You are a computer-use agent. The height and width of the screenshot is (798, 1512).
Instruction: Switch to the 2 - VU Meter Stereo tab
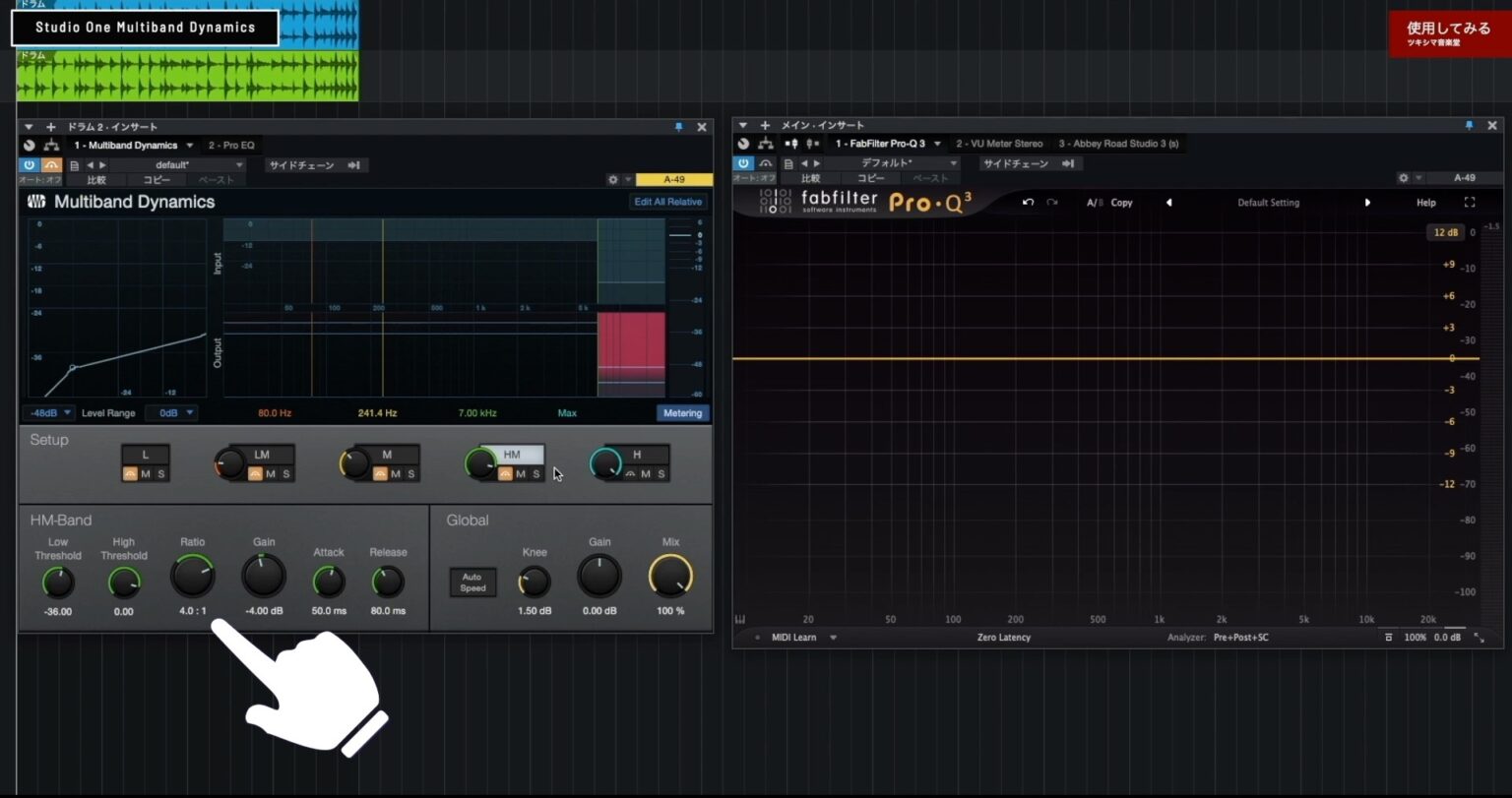pos(999,144)
